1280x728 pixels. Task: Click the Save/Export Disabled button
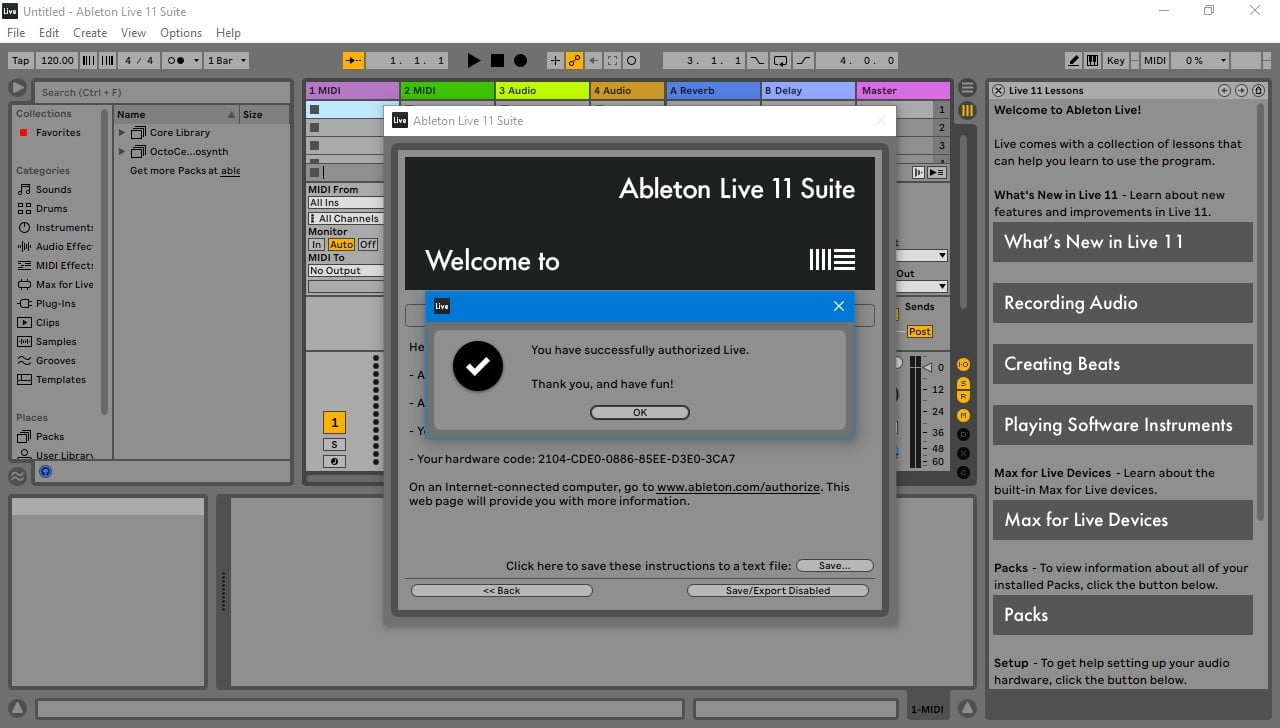click(777, 590)
